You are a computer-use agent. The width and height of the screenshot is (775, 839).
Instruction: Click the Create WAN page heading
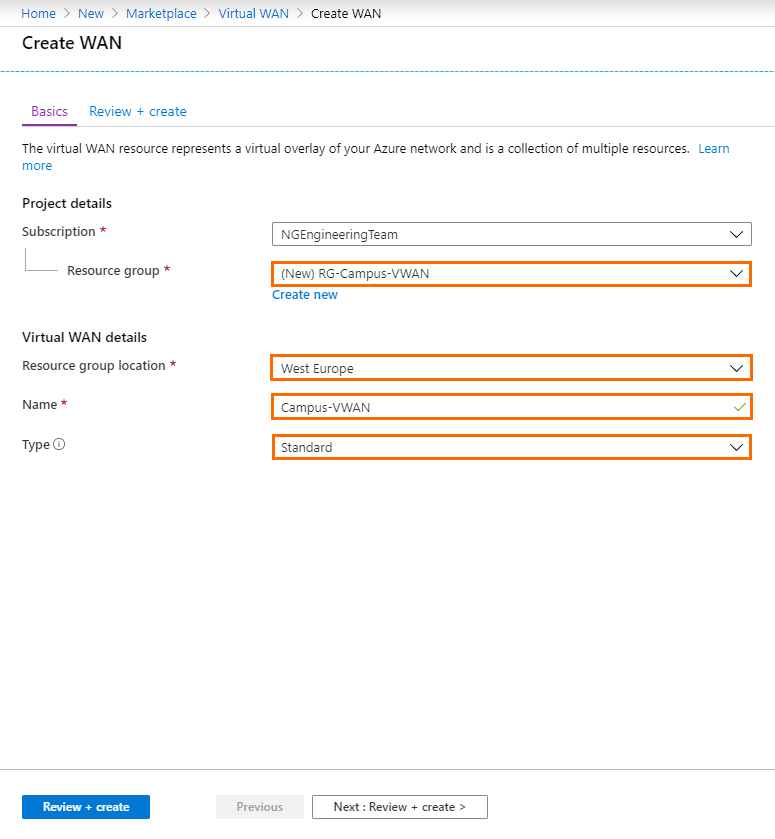coord(72,43)
